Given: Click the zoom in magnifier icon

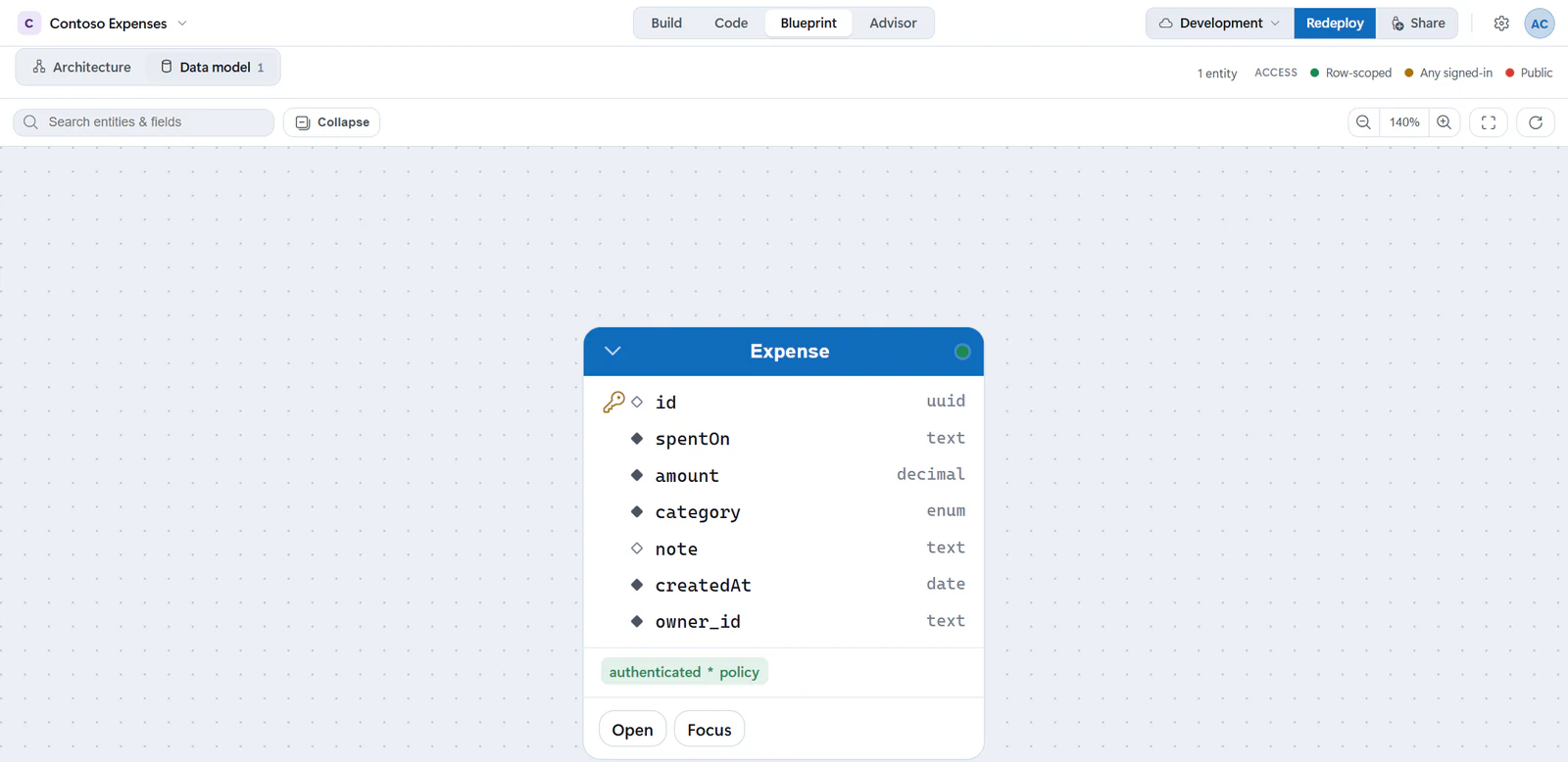Looking at the screenshot, I should pos(1445,122).
